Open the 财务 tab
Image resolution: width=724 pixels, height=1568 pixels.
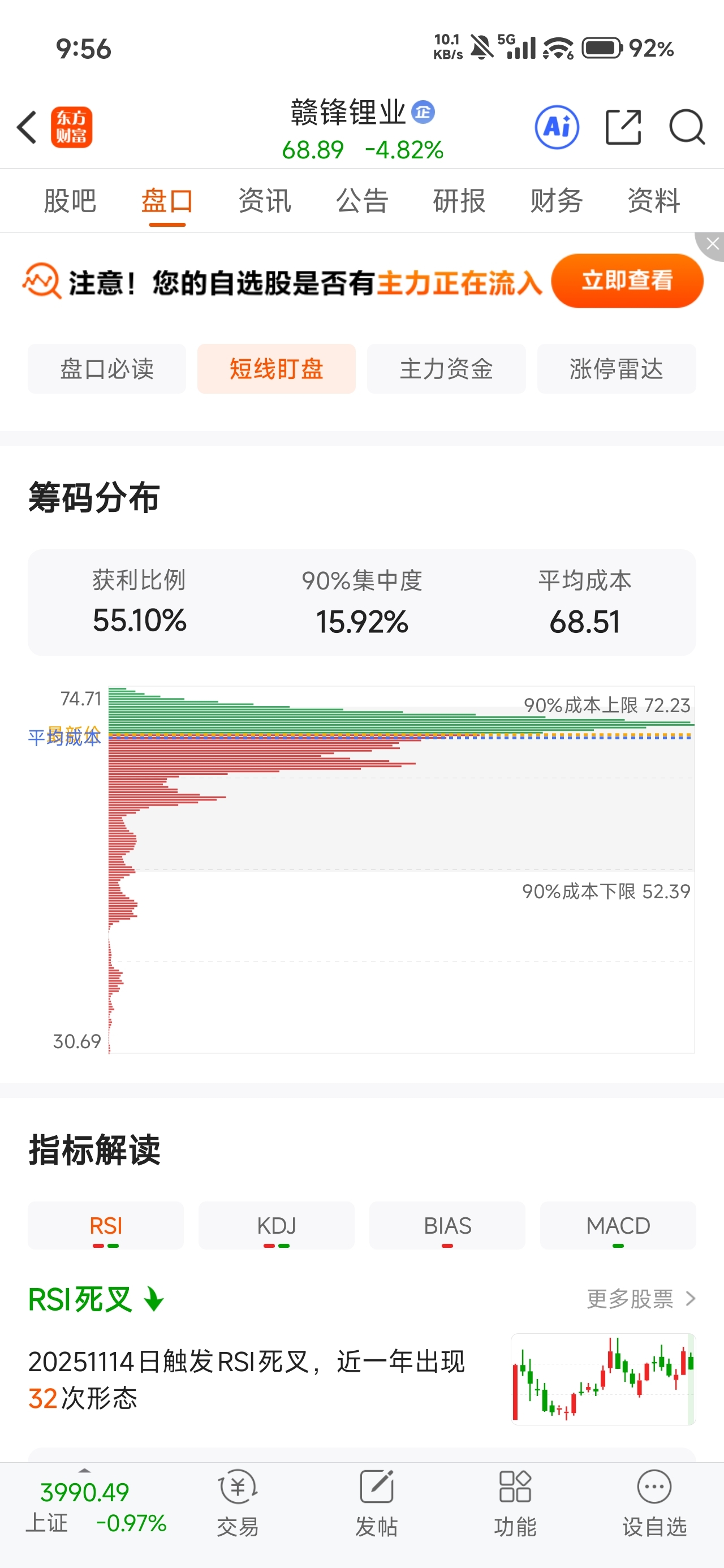557,201
